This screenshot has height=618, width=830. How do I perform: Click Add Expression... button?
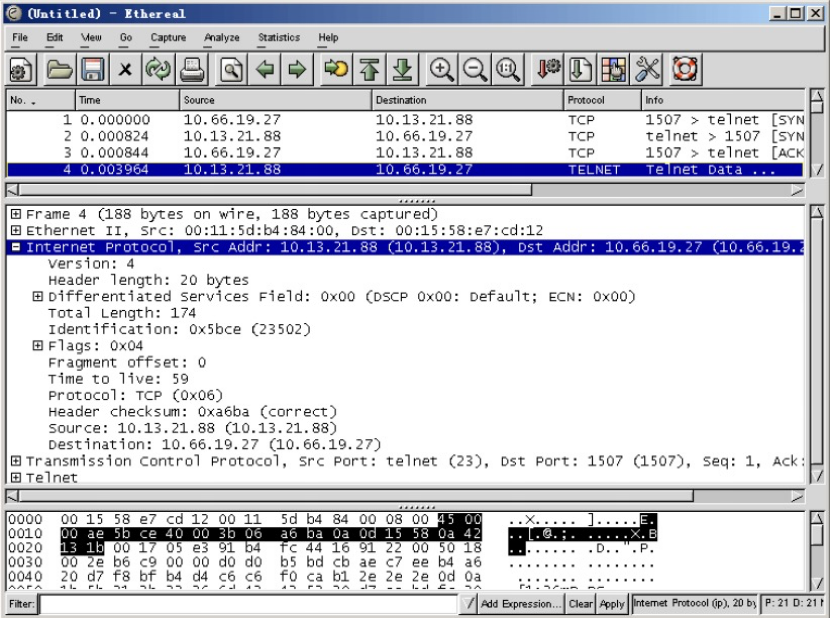[521, 604]
